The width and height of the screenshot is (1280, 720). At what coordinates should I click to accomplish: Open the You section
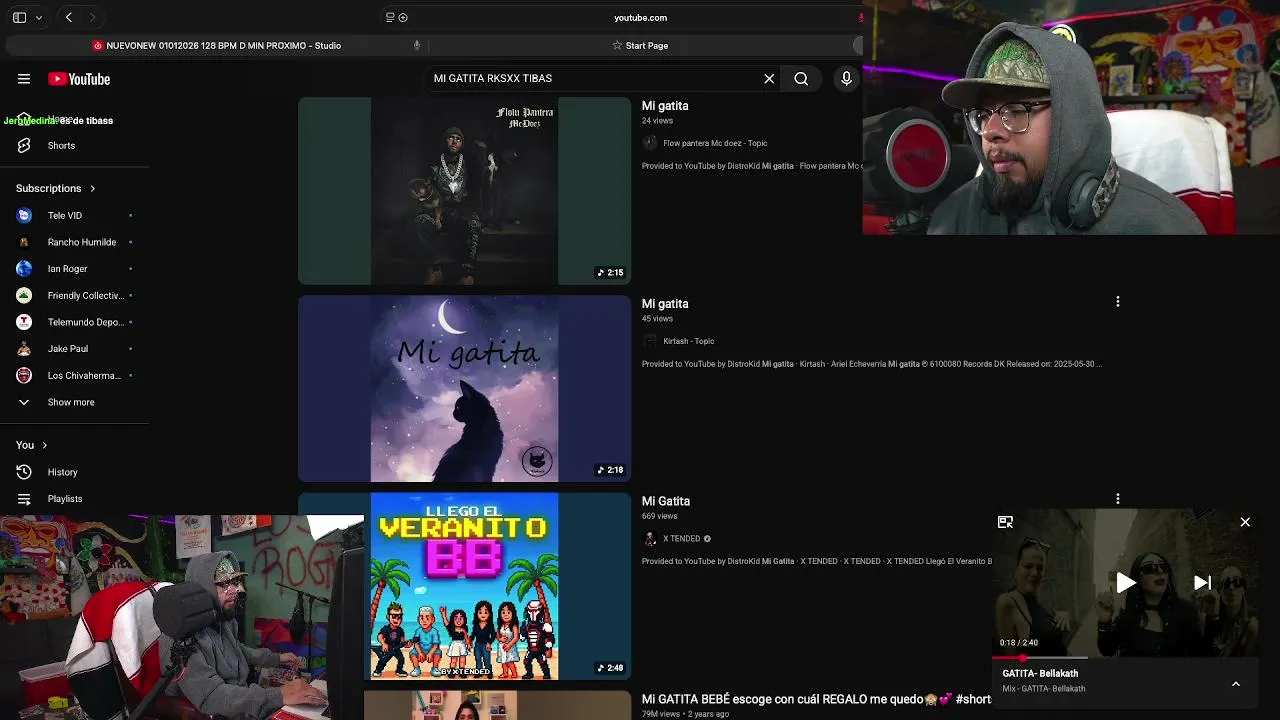(31, 445)
